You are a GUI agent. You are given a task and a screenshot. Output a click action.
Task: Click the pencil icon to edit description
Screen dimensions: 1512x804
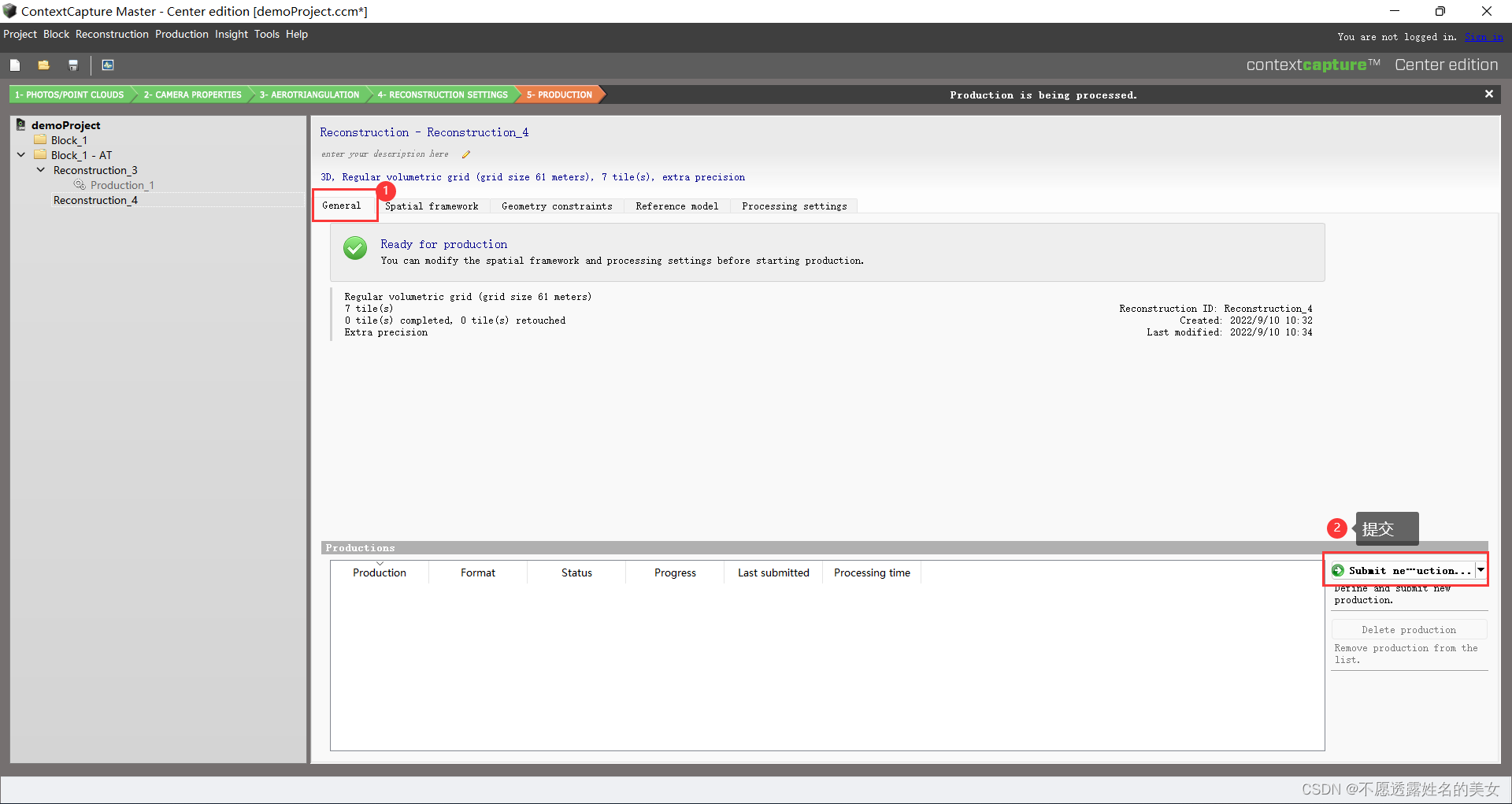(x=465, y=154)
